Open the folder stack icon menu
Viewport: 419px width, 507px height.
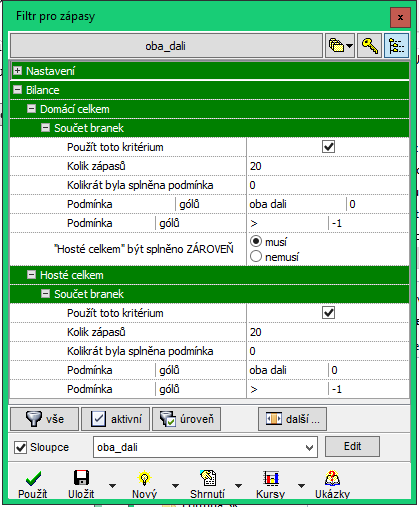(x=340, y=46)
